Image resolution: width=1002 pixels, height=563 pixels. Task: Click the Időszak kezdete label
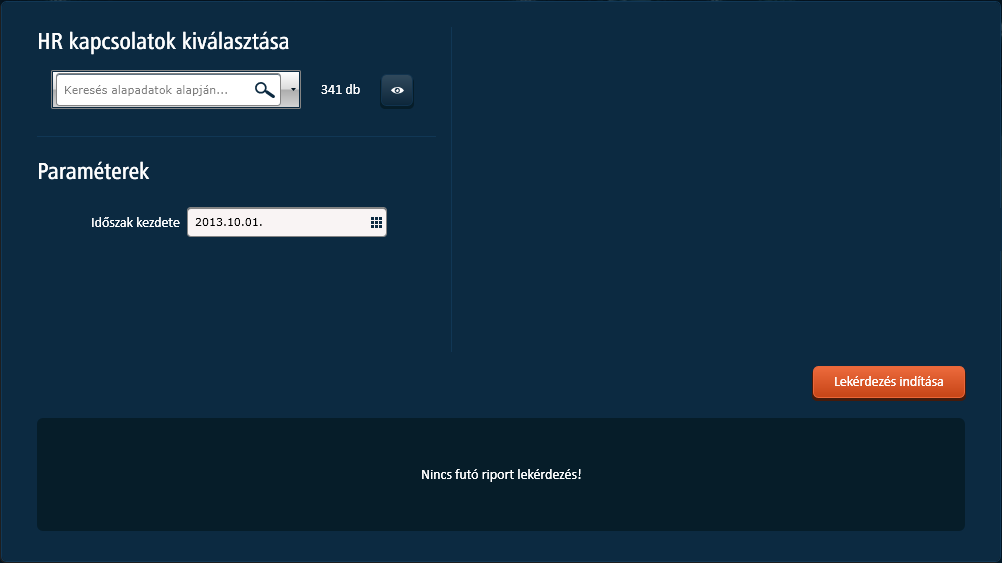pos(135,222)
